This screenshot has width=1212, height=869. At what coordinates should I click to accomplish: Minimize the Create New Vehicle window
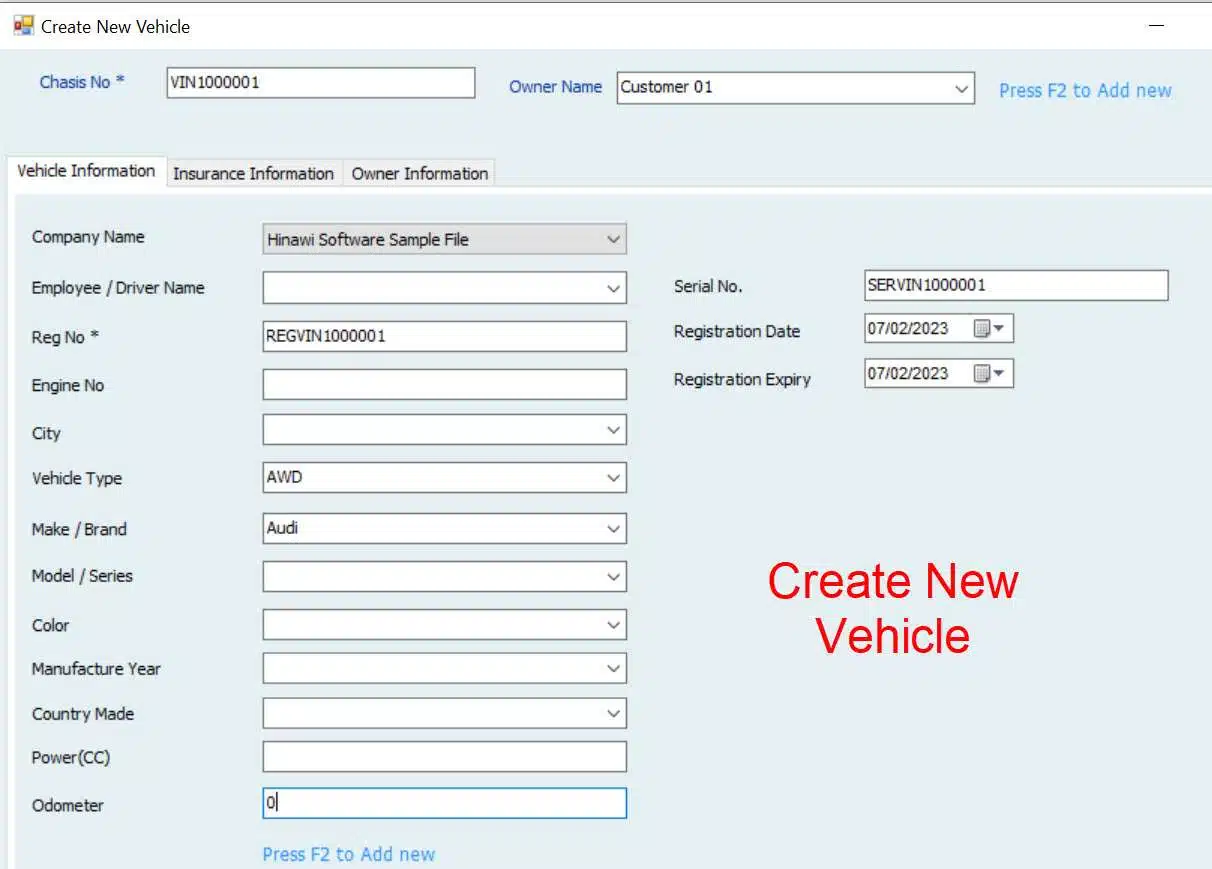pyautogui.click(x=1157, y=26)
